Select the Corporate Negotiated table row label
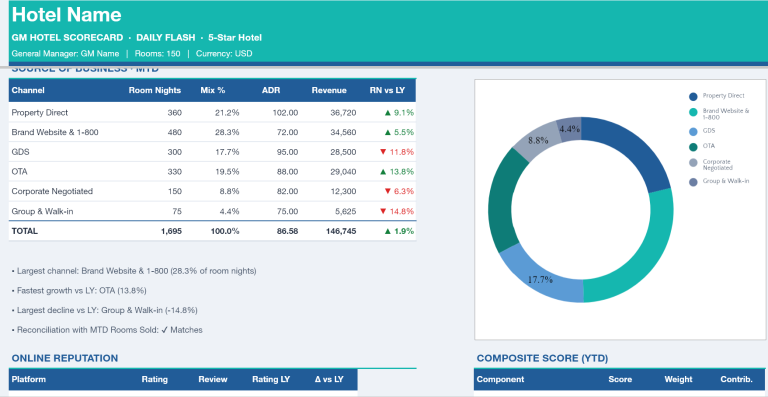This screenshot has width=768, height=397. (52, 191)
